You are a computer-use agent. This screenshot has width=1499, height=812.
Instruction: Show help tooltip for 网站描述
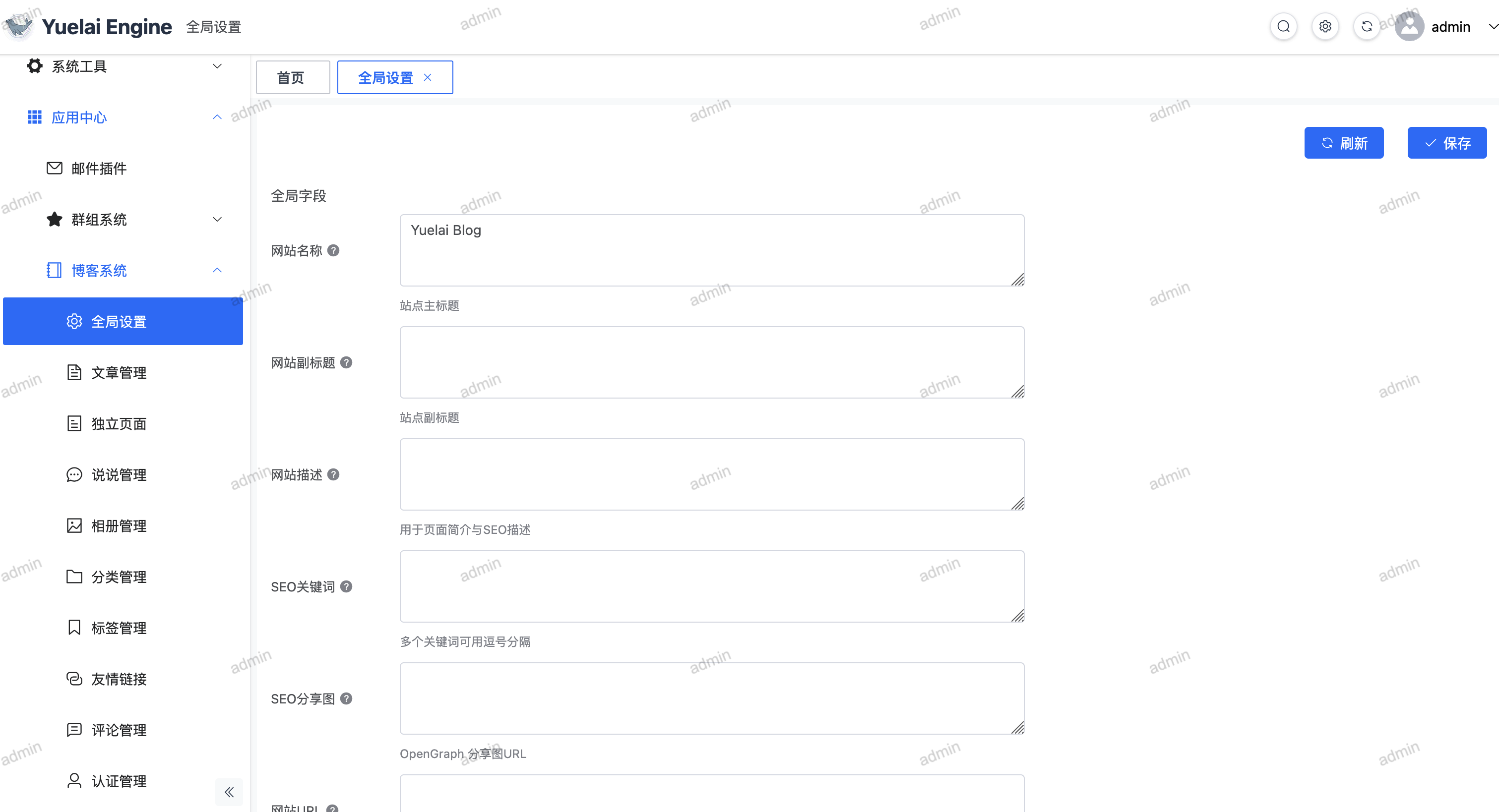[x=333, y=474]
